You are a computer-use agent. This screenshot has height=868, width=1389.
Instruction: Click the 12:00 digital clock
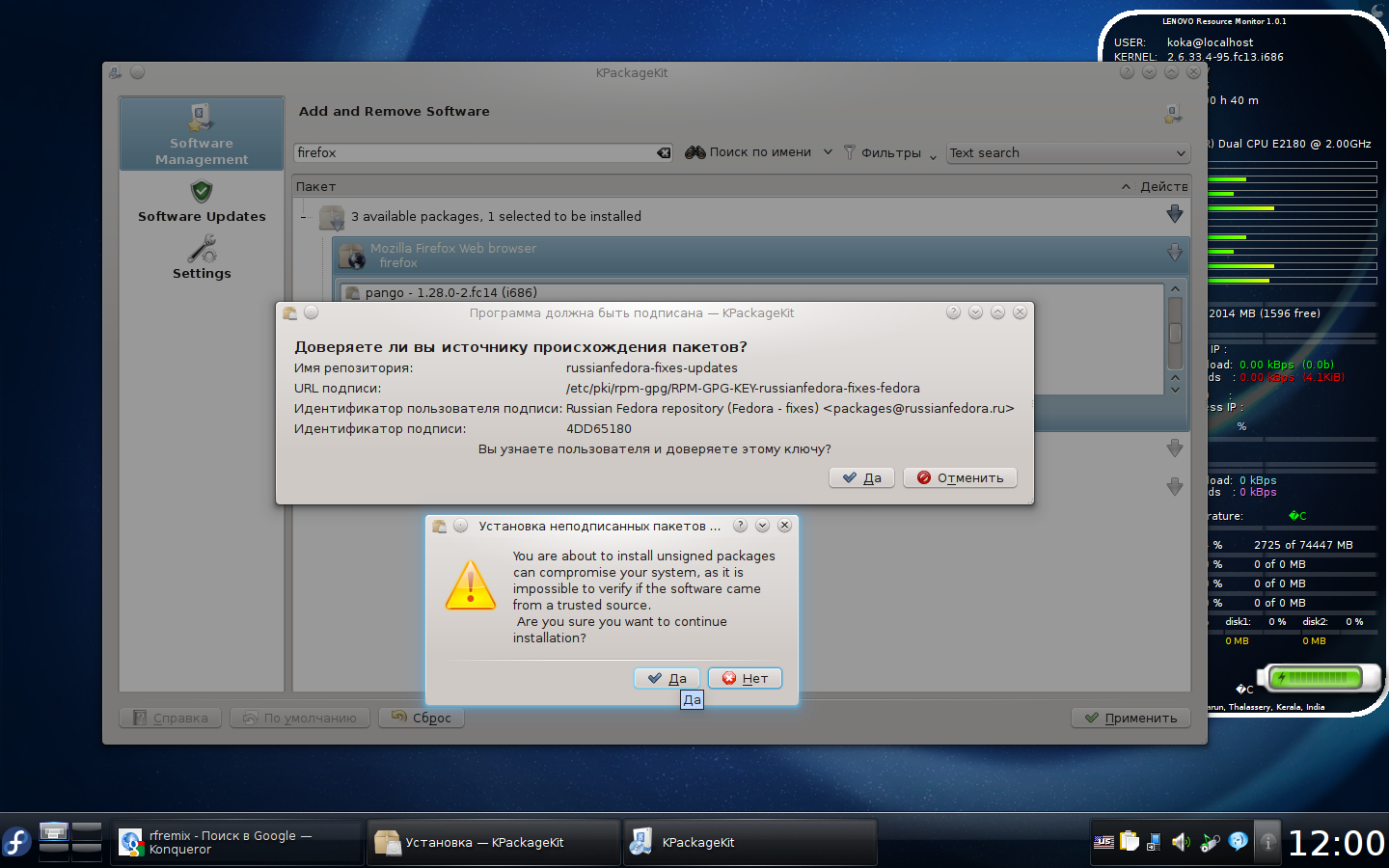tap(1336, 843)
